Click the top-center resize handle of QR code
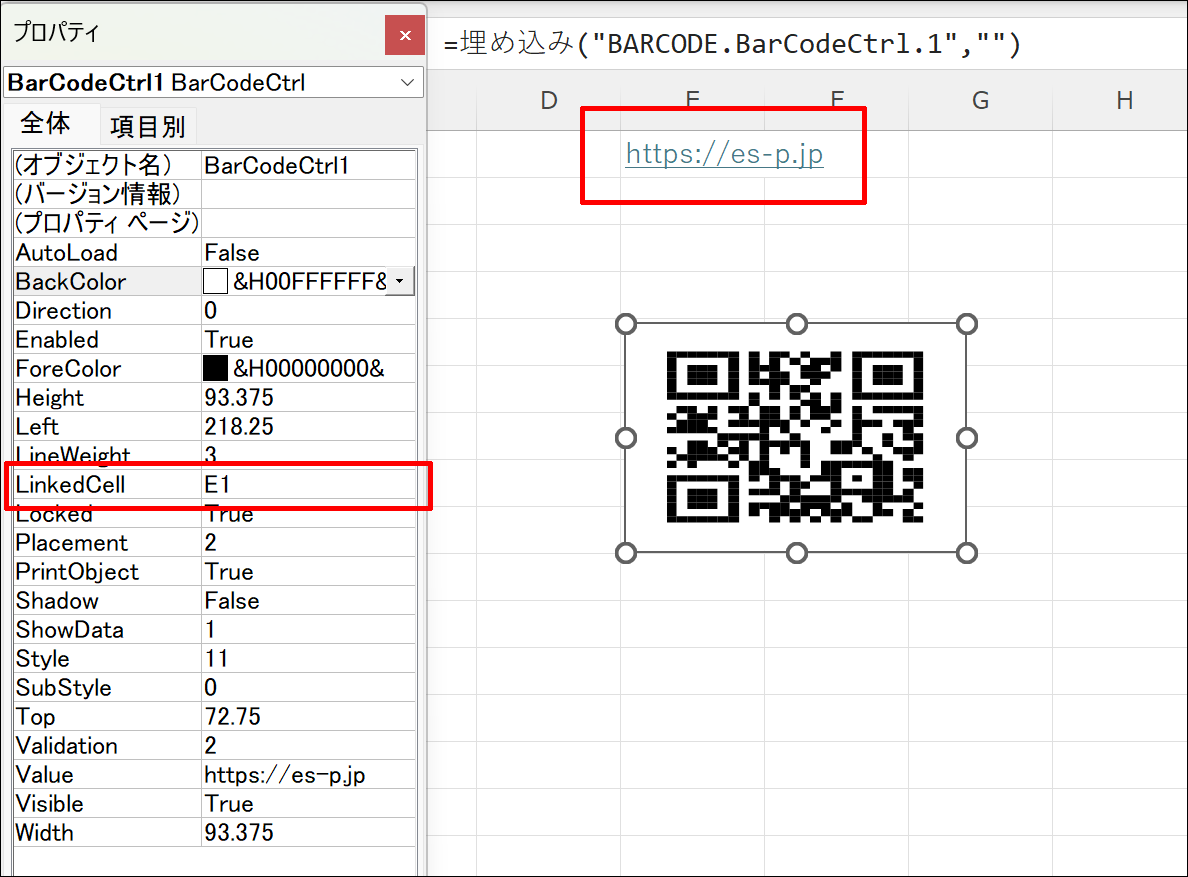 point(796,324)
